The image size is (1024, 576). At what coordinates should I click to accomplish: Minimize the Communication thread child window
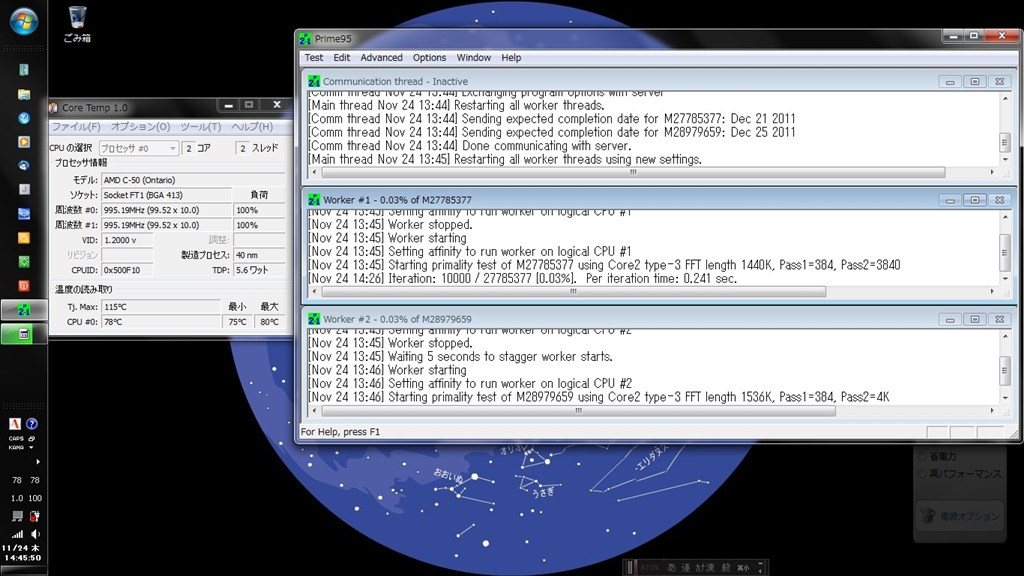pyautogui.click(x=950, y=82)
